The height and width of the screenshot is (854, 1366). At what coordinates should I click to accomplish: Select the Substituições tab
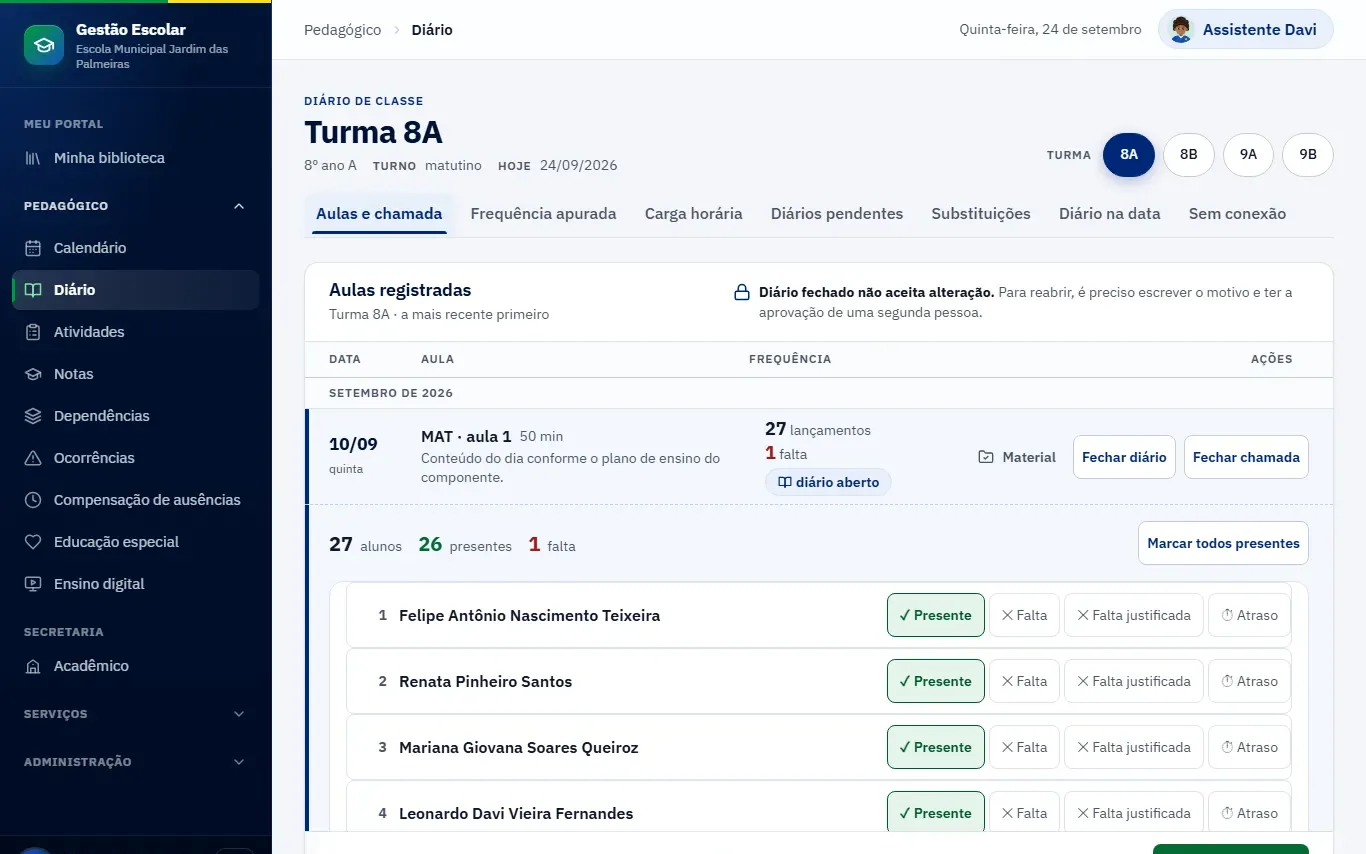981,213
